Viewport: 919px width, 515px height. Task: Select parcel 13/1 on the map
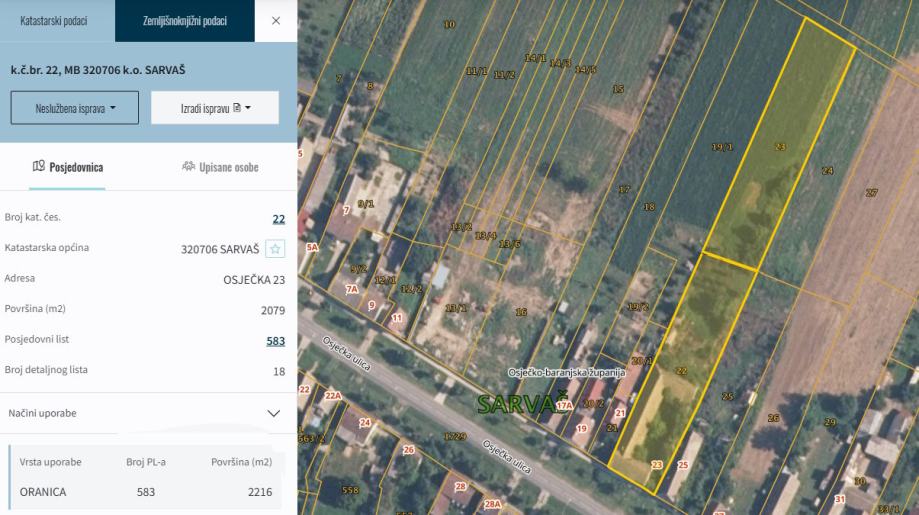point(456,308)
